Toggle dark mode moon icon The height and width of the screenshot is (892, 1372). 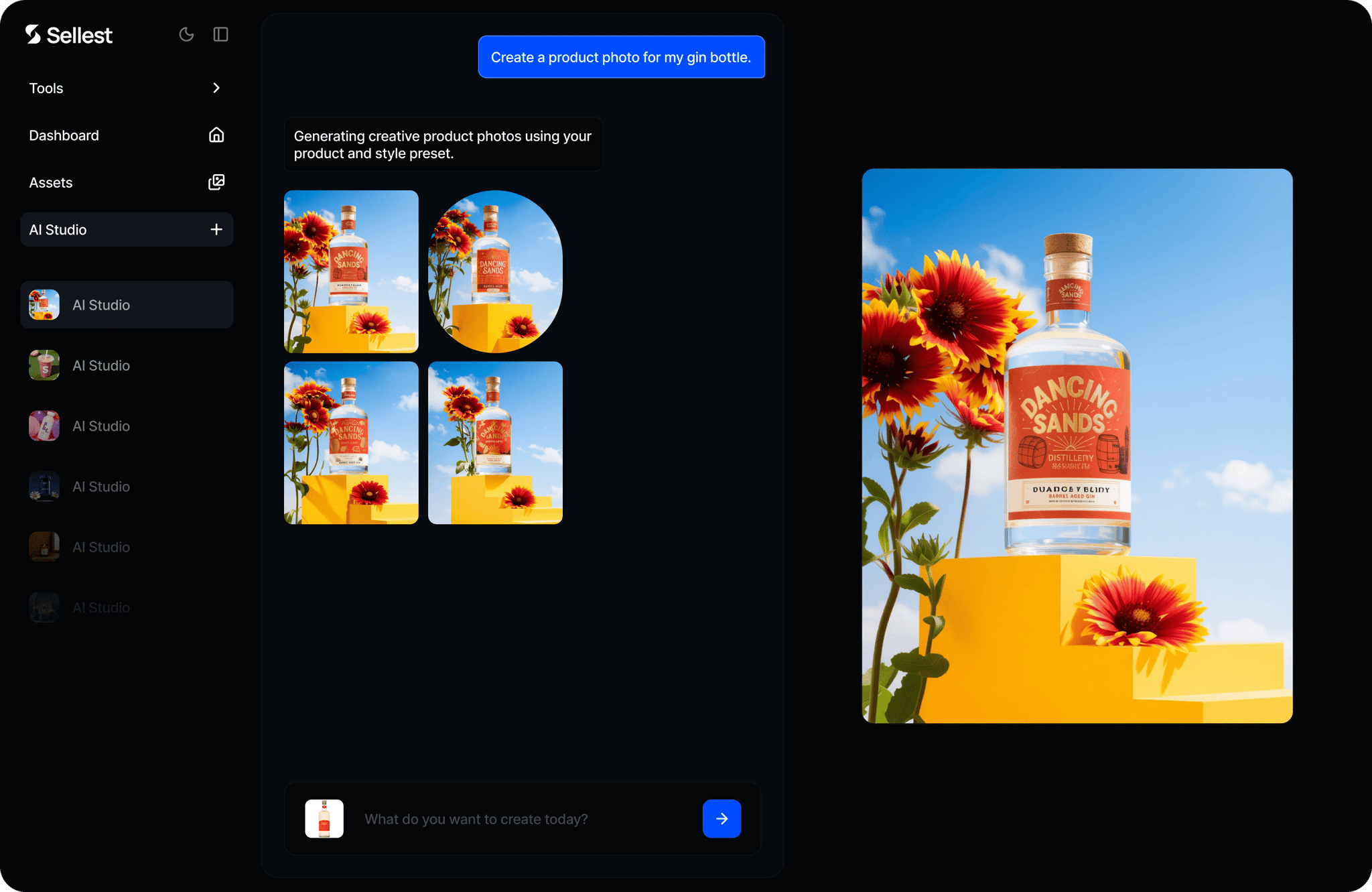pos(186,34)
